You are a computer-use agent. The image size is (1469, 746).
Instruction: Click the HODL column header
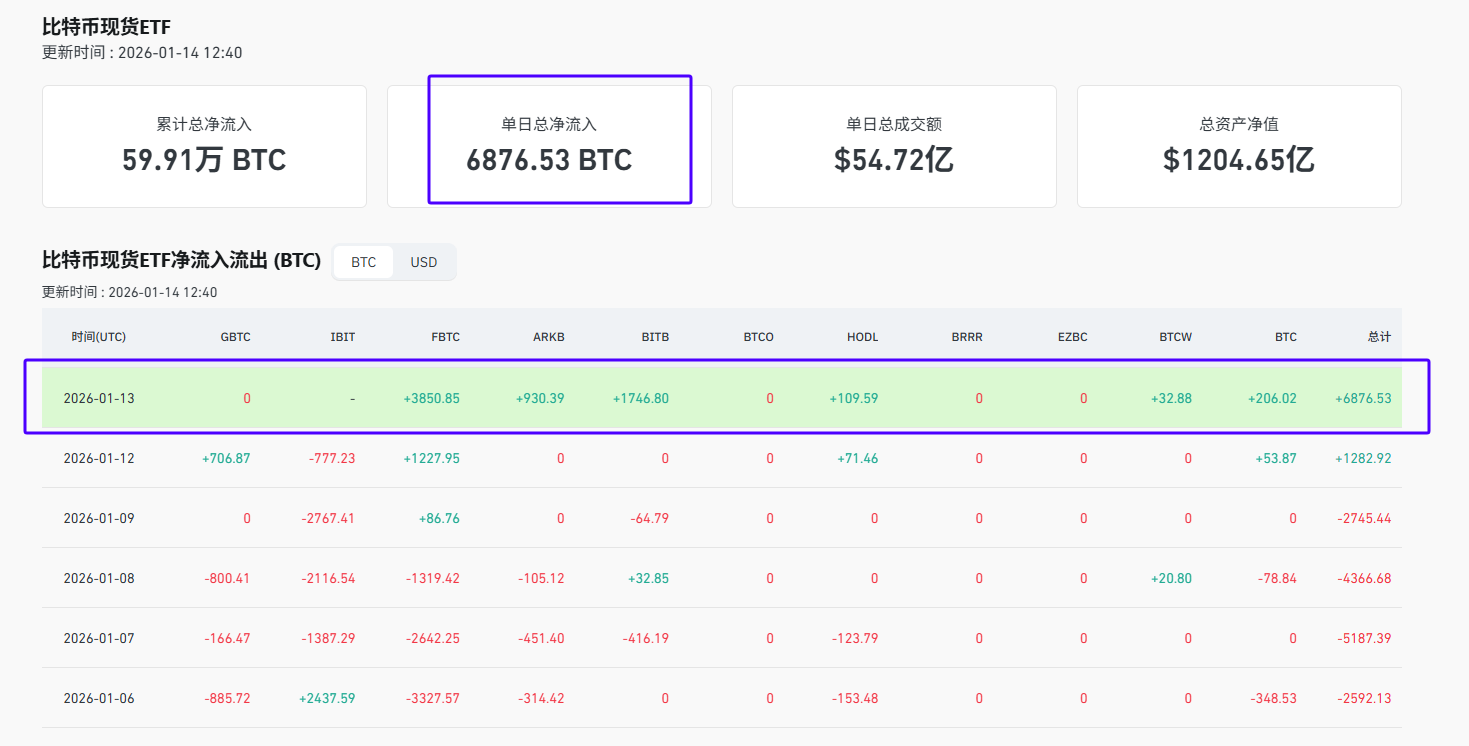pyautogui.click(x=862, y=337)
